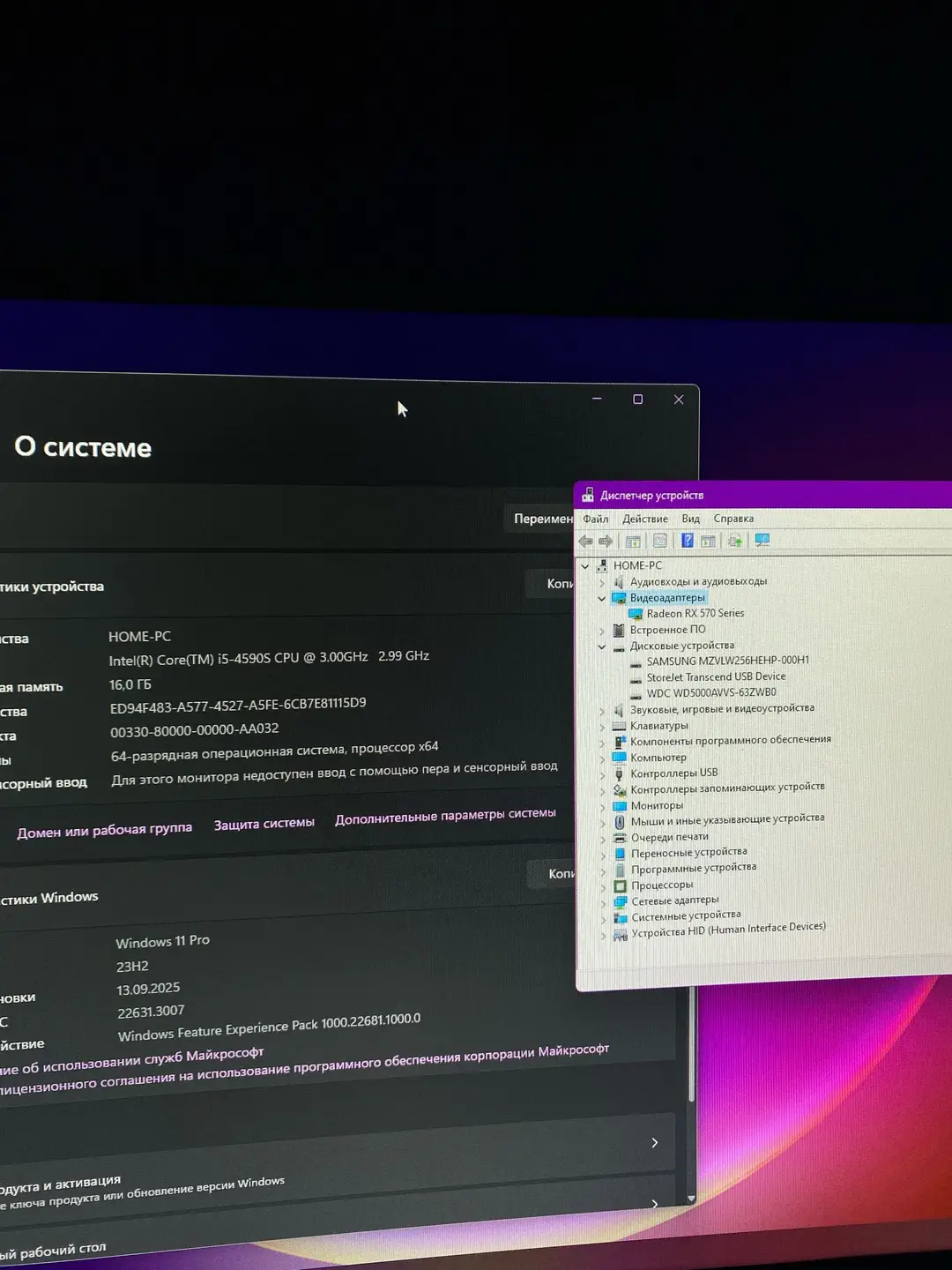Click the install date 13.09.2025
Image resolution: width=952 pixels, height=1270 pixels.
coord(148,990)
